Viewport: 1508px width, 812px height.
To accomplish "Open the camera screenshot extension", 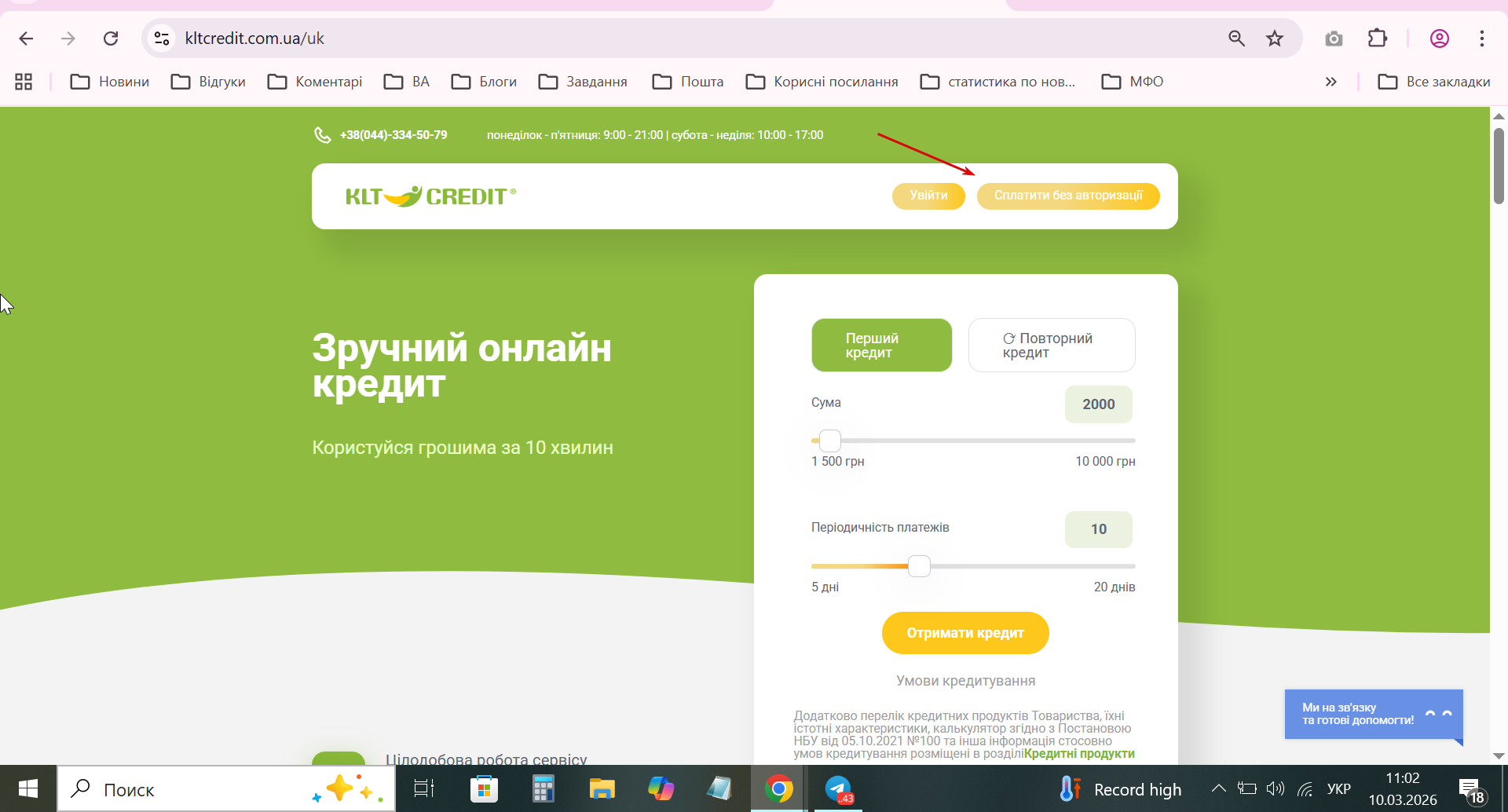I will 1334,38.
